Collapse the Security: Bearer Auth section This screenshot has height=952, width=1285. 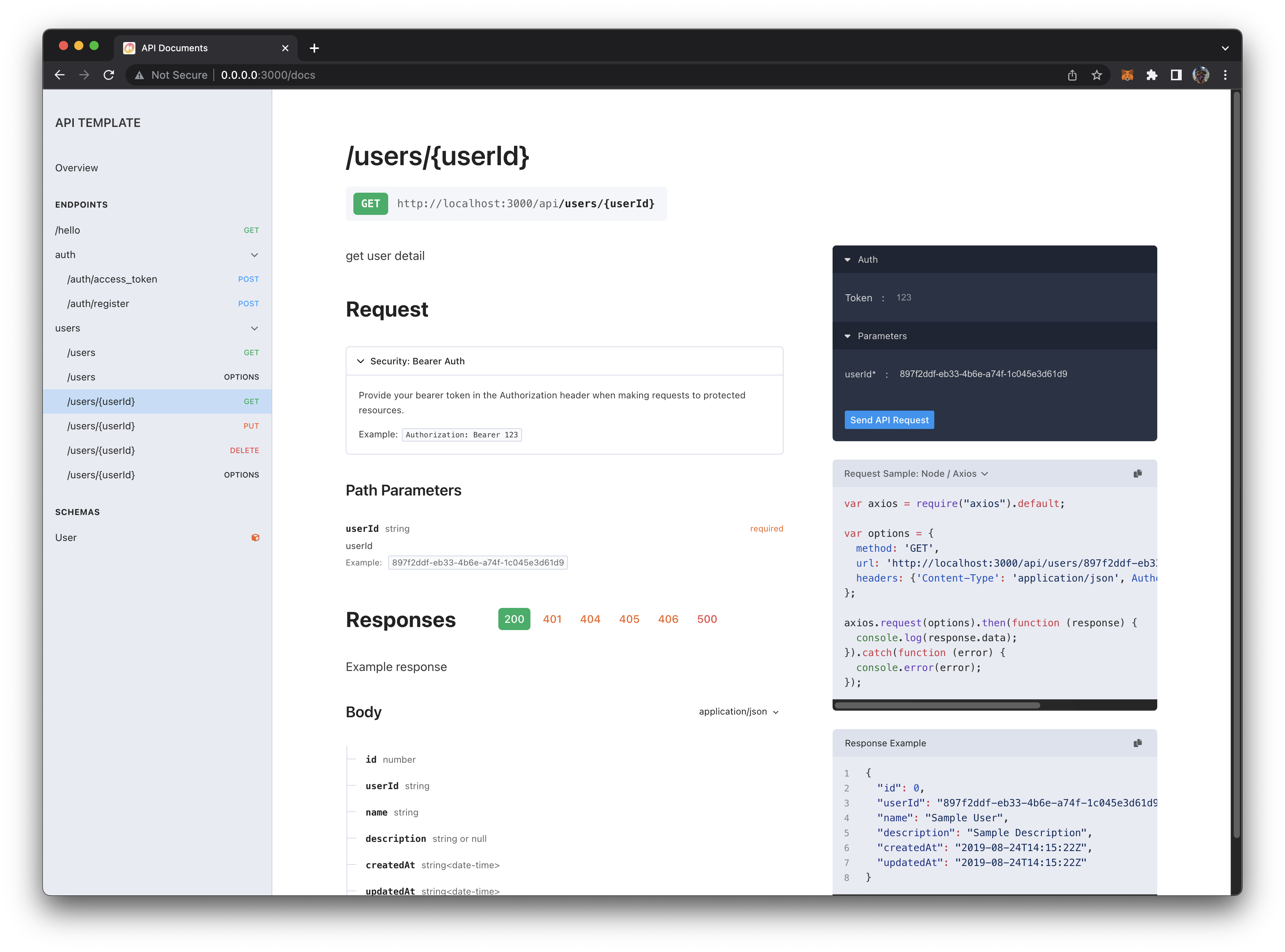pos(360,361)
